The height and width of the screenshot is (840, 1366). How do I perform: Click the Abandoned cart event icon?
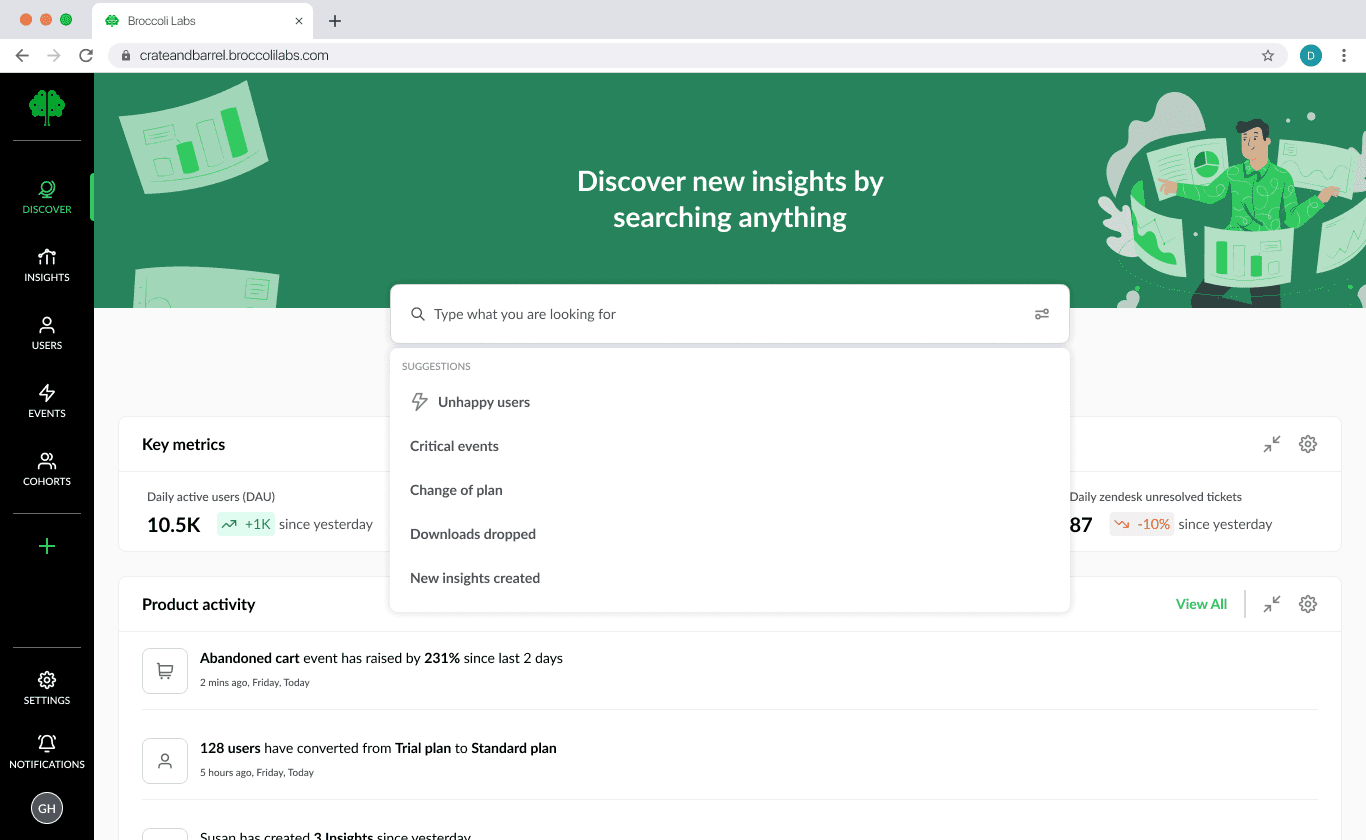[x=165, y=671]
